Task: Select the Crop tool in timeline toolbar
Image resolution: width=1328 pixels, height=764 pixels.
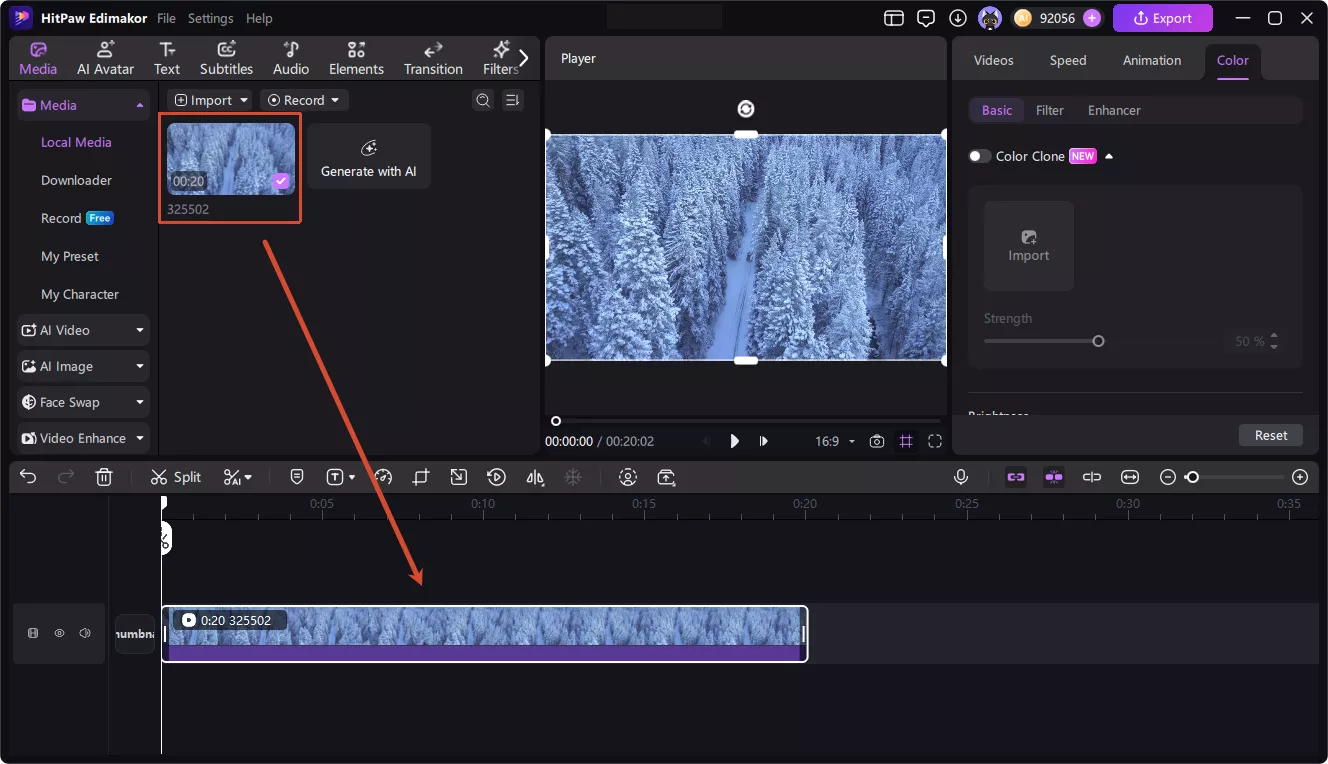Action: pos(421,477)
